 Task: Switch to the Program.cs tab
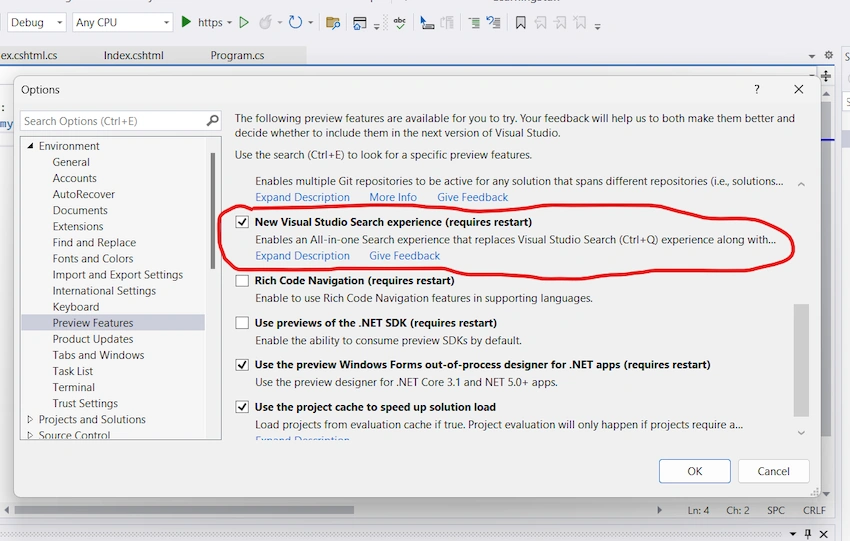pos(237,55)
